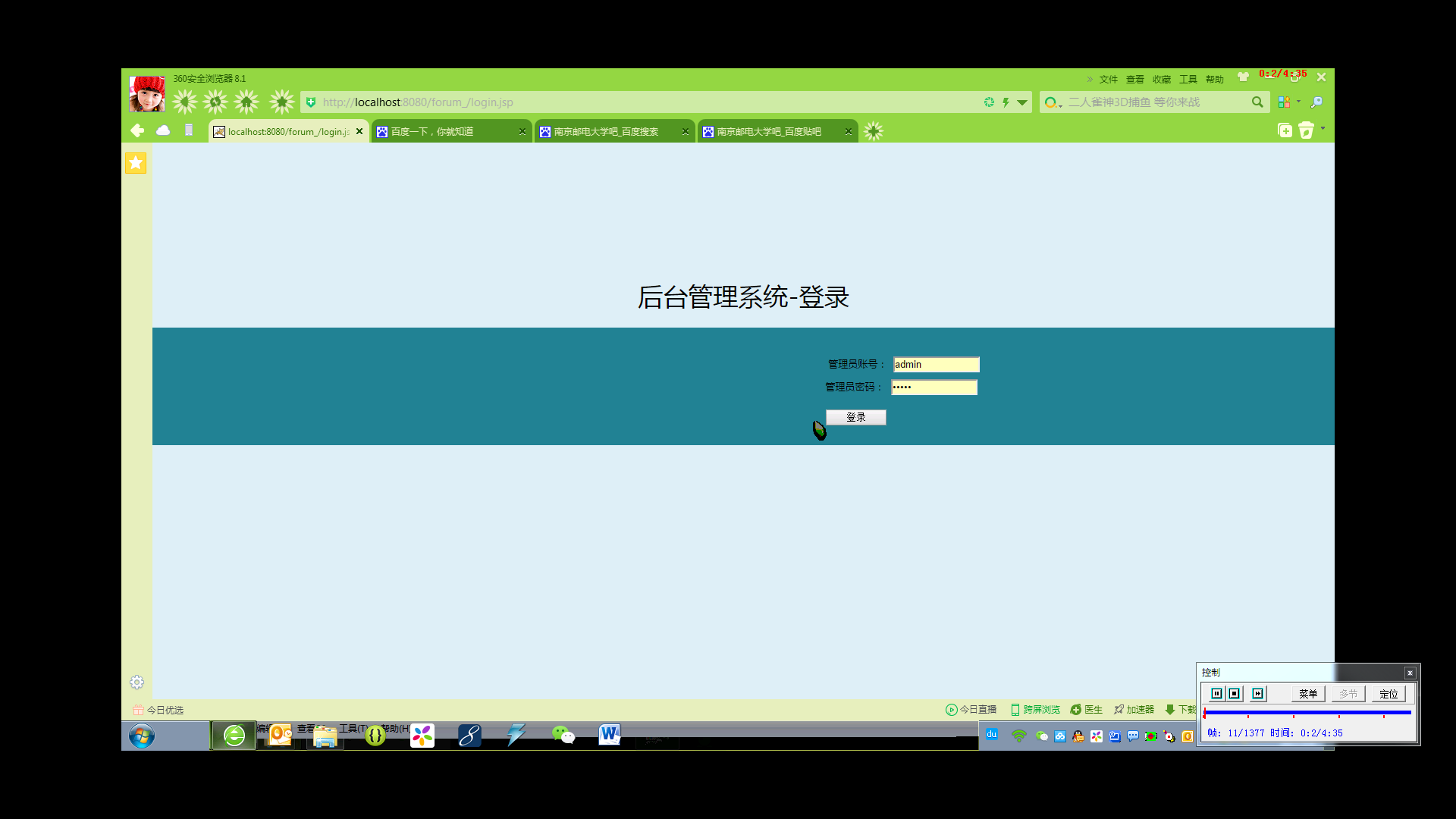
Task: Expand the address bar history dropdown arrow
Action: coord(1022,102)
